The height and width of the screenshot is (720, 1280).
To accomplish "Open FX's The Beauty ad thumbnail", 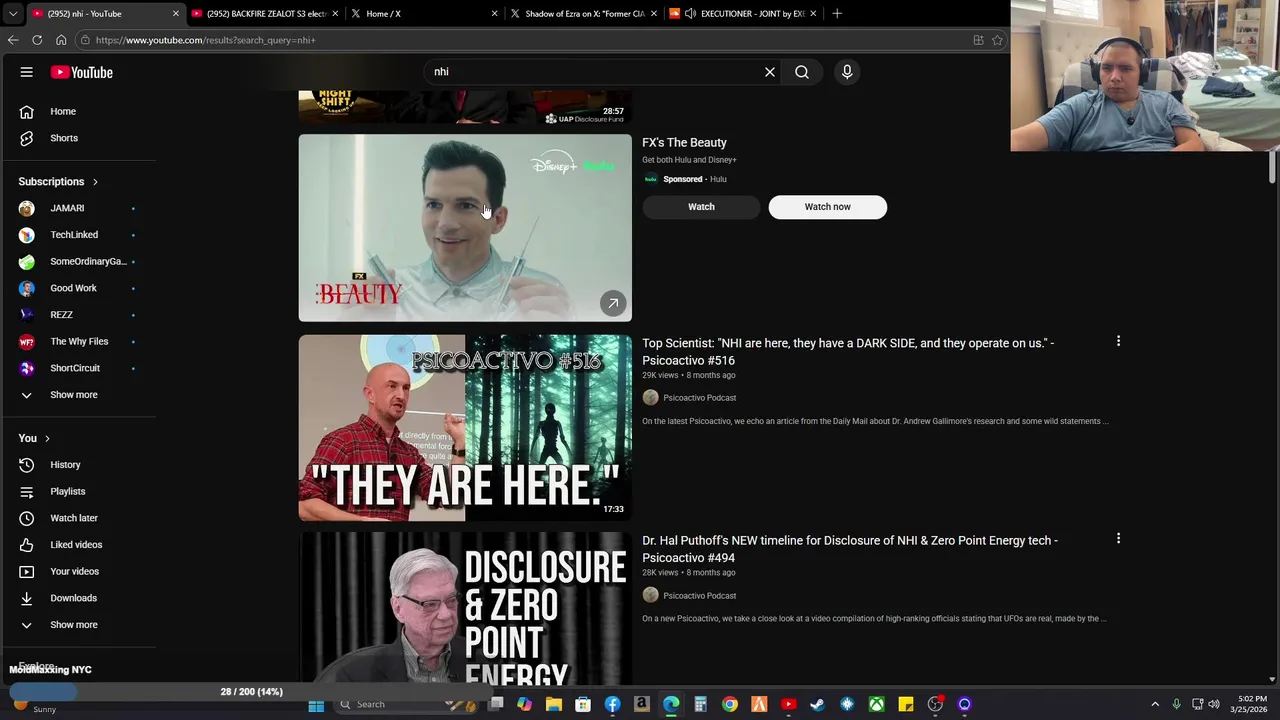I will pyautogui.click(x=465, y=228).
